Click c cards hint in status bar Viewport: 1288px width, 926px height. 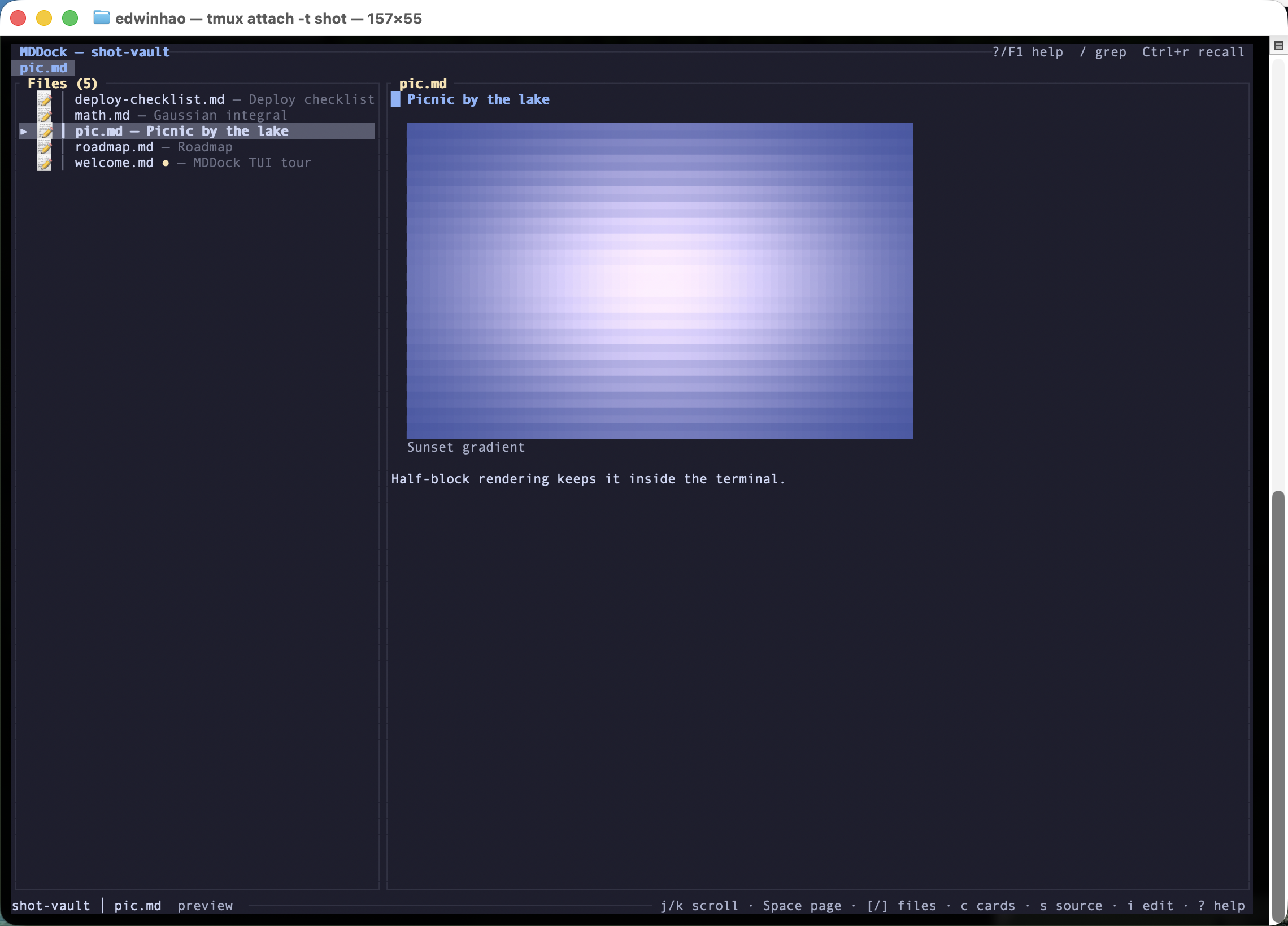[x=987, y=906]
